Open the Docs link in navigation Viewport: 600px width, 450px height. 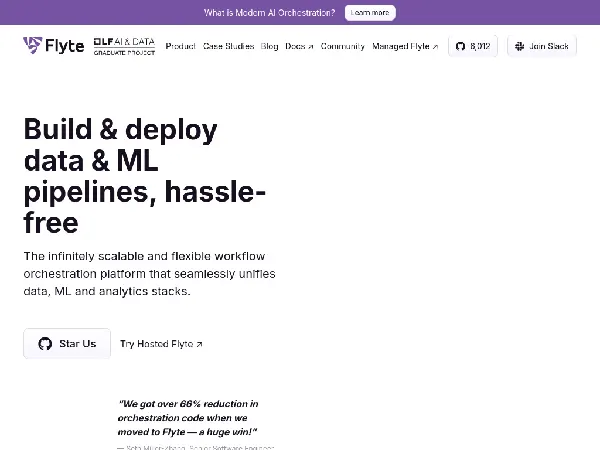point(299,46)
